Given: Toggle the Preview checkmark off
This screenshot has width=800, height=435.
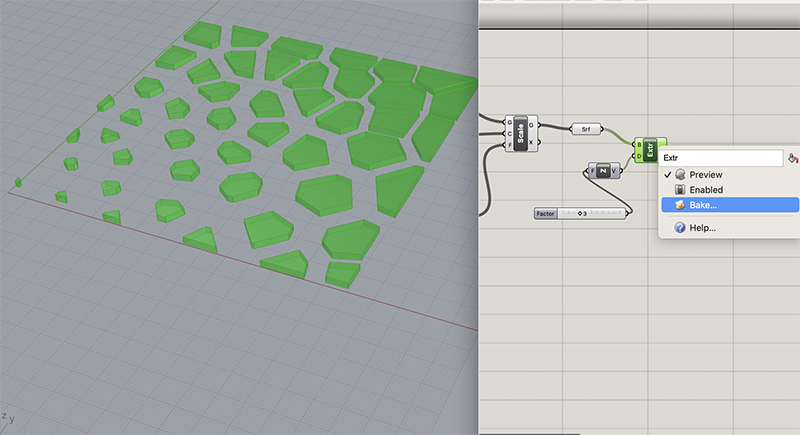Looking at the screenshot, I should tap(667, 175).
